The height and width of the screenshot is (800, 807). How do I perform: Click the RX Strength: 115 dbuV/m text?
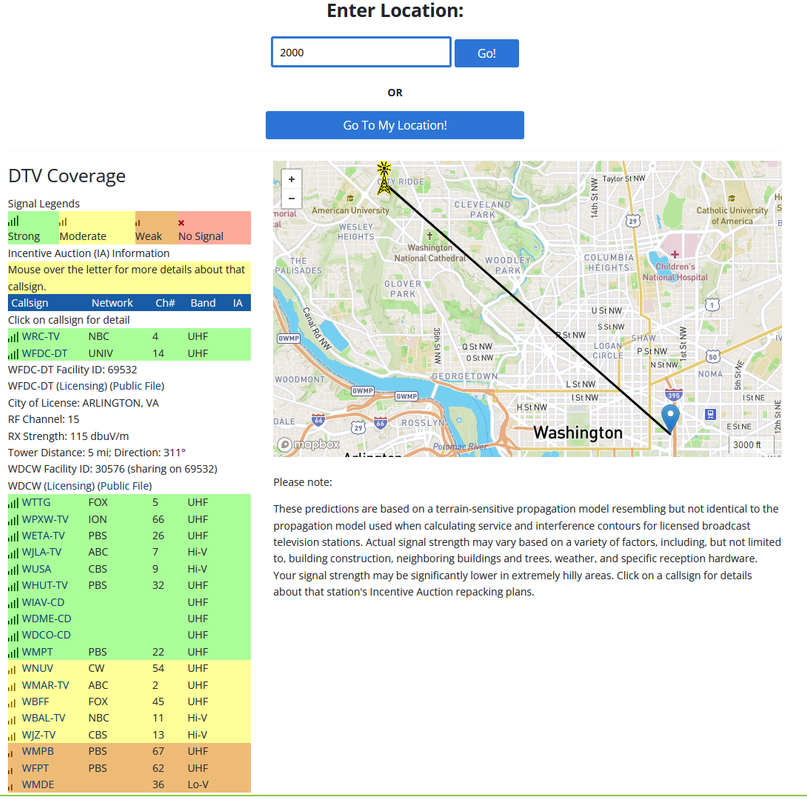click(68, 436)
